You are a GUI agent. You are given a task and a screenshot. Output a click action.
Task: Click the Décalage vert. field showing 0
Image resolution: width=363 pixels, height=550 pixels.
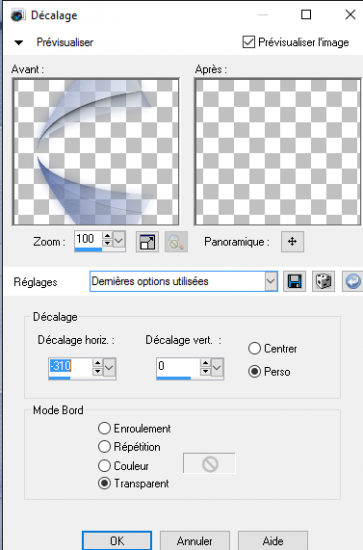[178, 366]
